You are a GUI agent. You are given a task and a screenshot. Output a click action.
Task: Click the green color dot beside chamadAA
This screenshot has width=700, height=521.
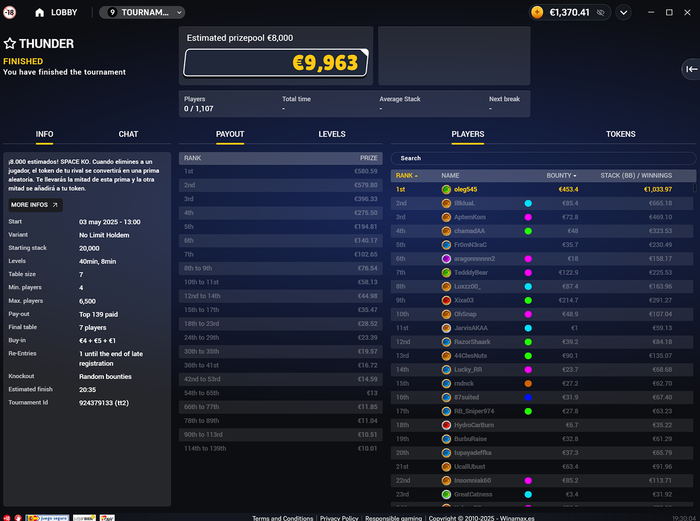click(528, 231)
